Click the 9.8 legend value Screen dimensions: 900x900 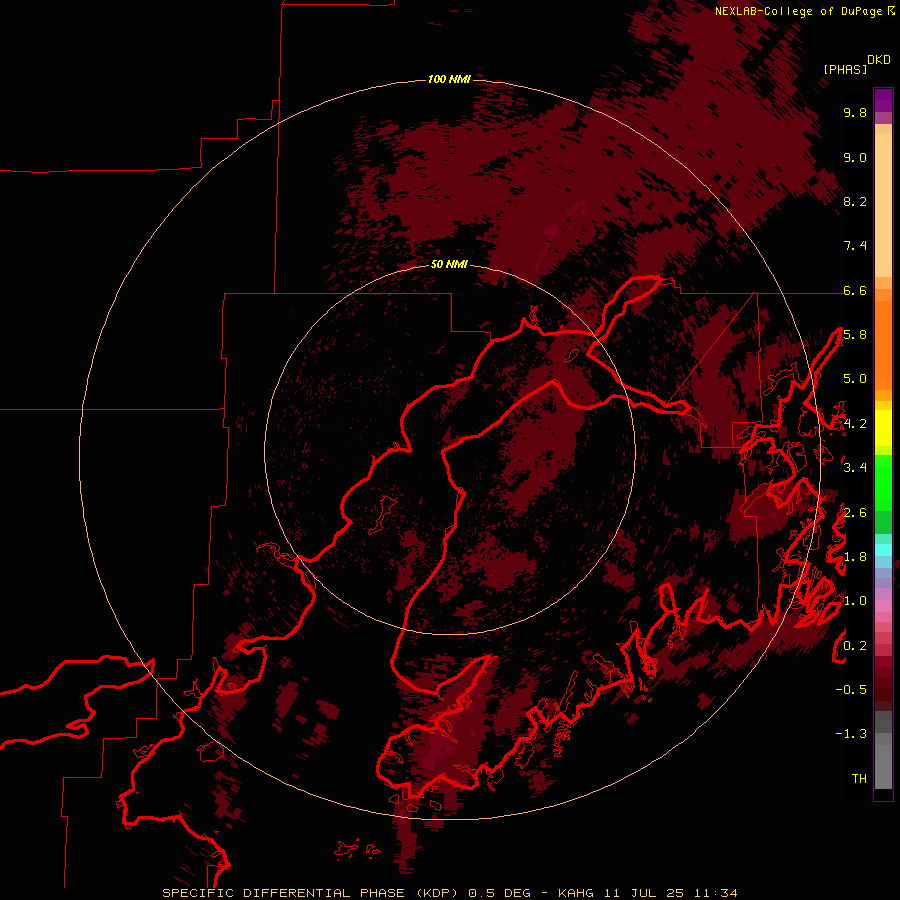click(x=855, y=112)
